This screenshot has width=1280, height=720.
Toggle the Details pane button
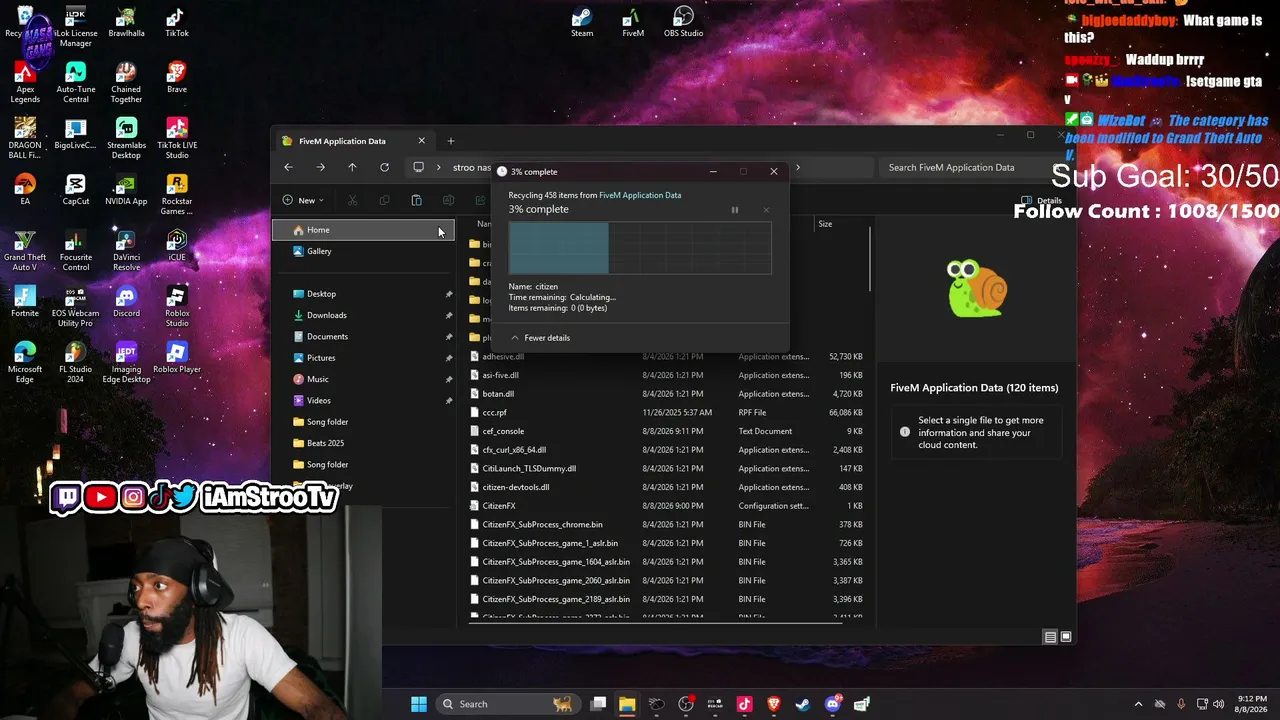(1042, 200)
